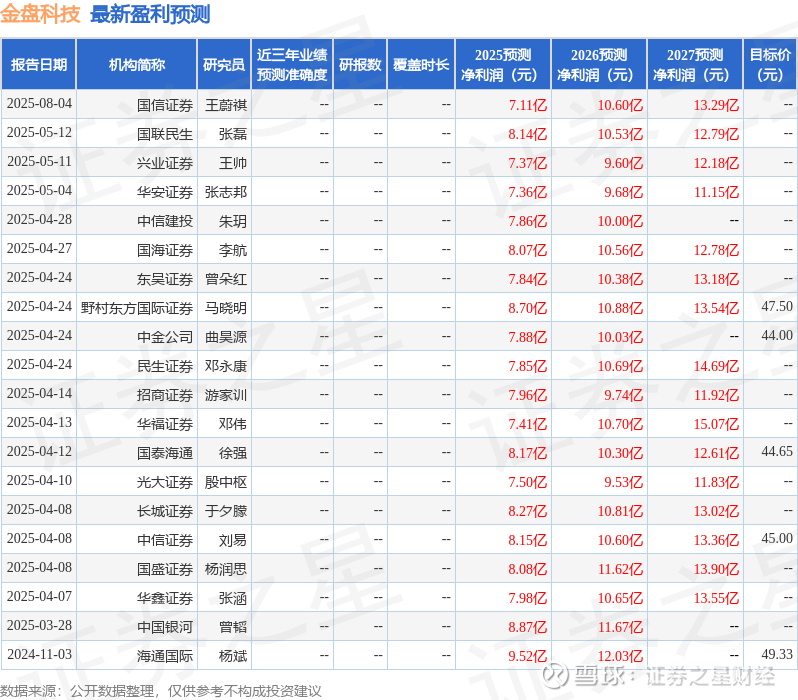Click the 13.55亿 profit value

717,599
